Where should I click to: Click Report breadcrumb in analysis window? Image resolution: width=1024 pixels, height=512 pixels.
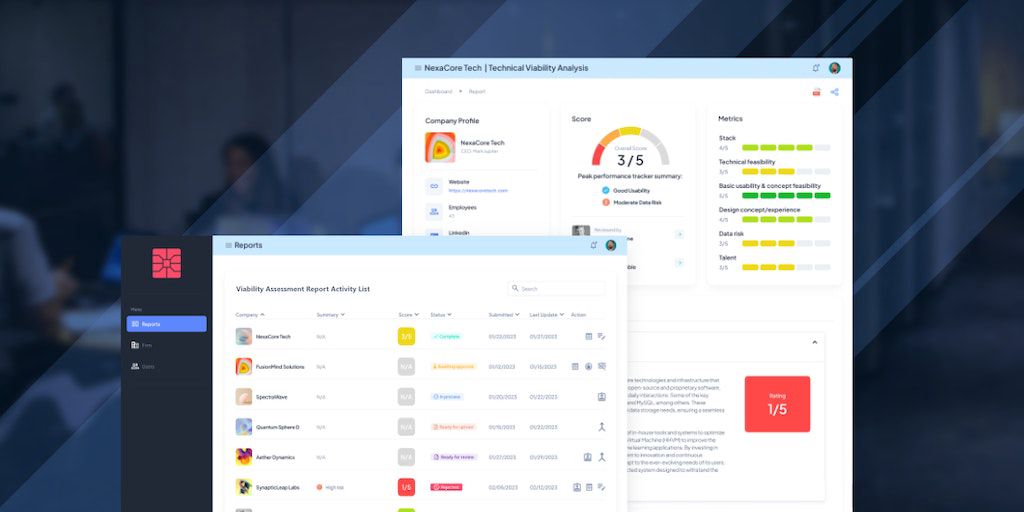click(x=477, y=91)
